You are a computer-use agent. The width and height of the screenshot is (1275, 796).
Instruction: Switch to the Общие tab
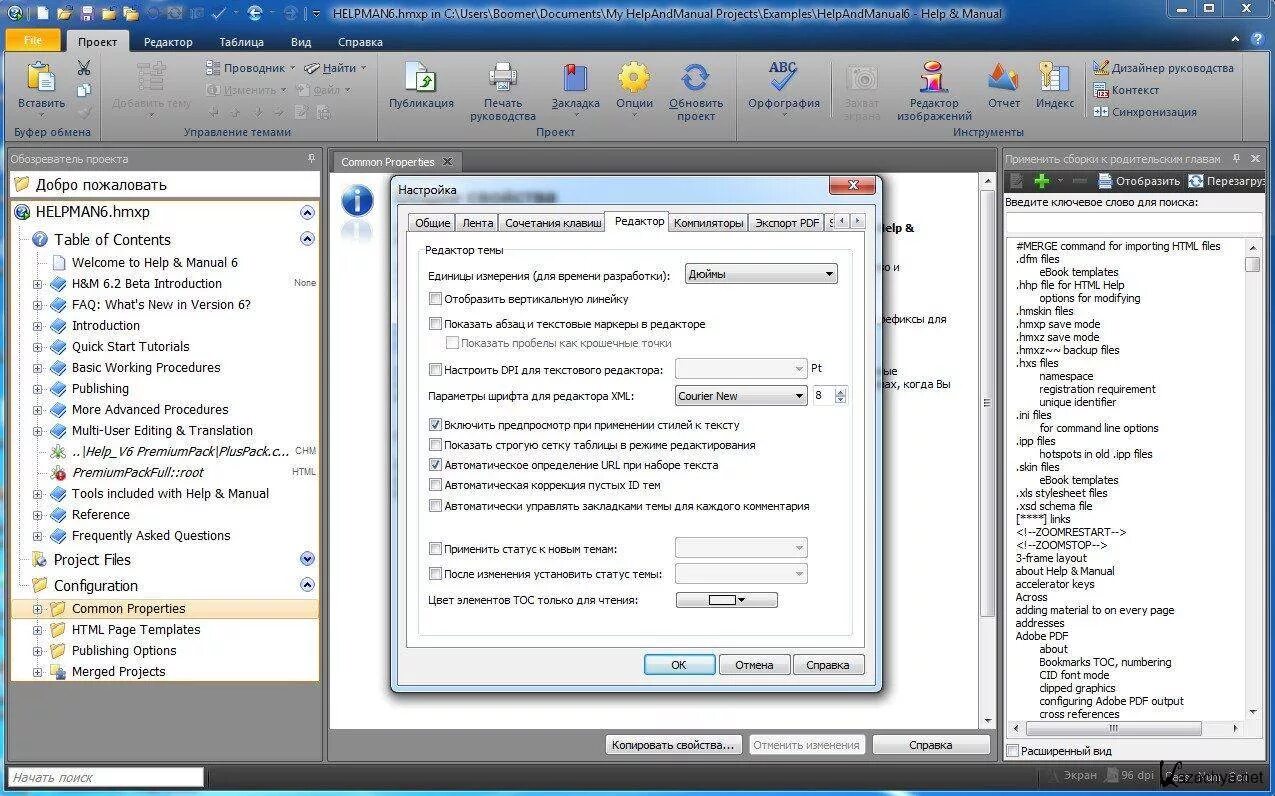pyautogui.click(x=432, y=223)
